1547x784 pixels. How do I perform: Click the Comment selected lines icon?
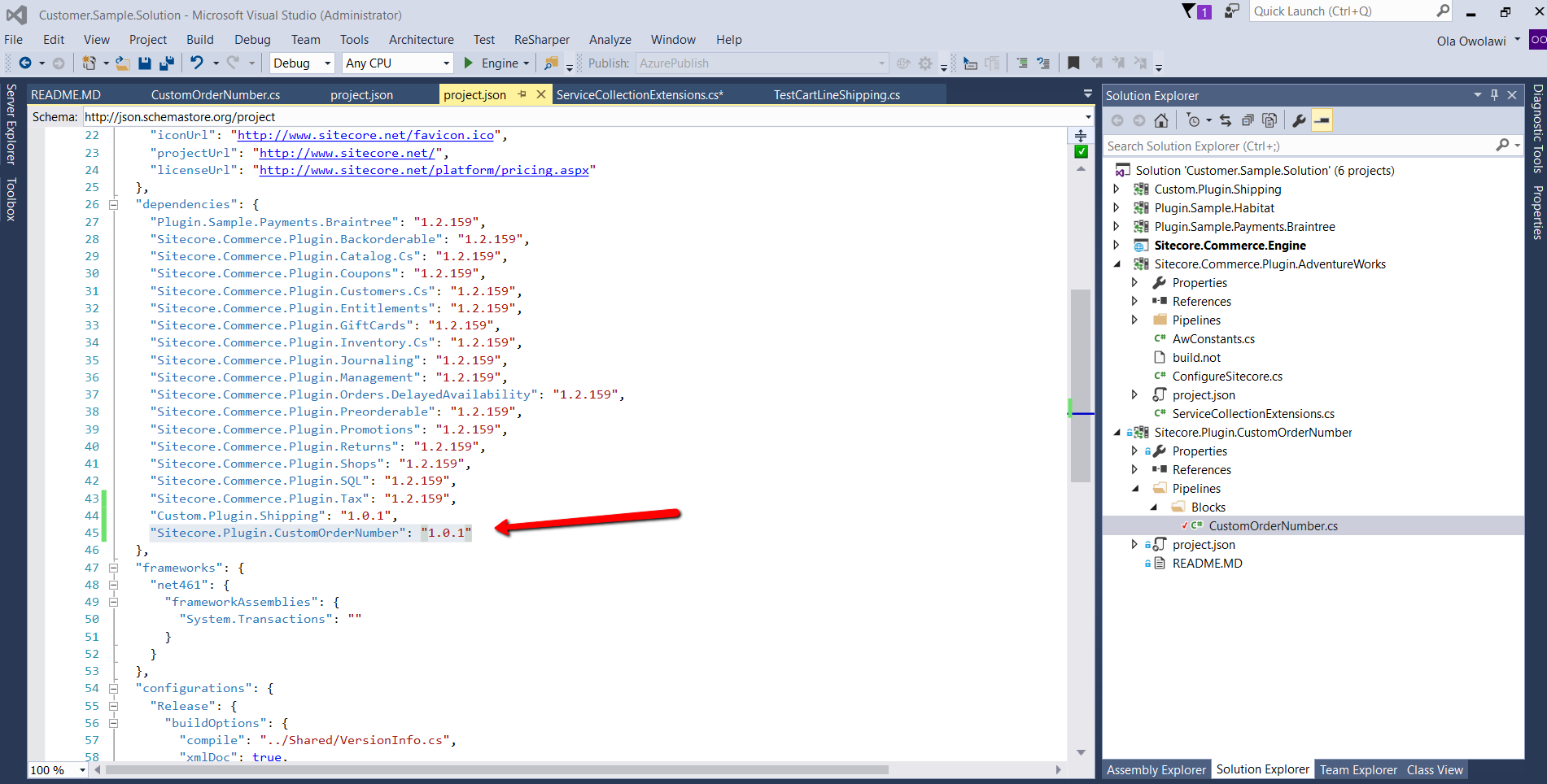pyautogui.click(x=1022, y=63)
